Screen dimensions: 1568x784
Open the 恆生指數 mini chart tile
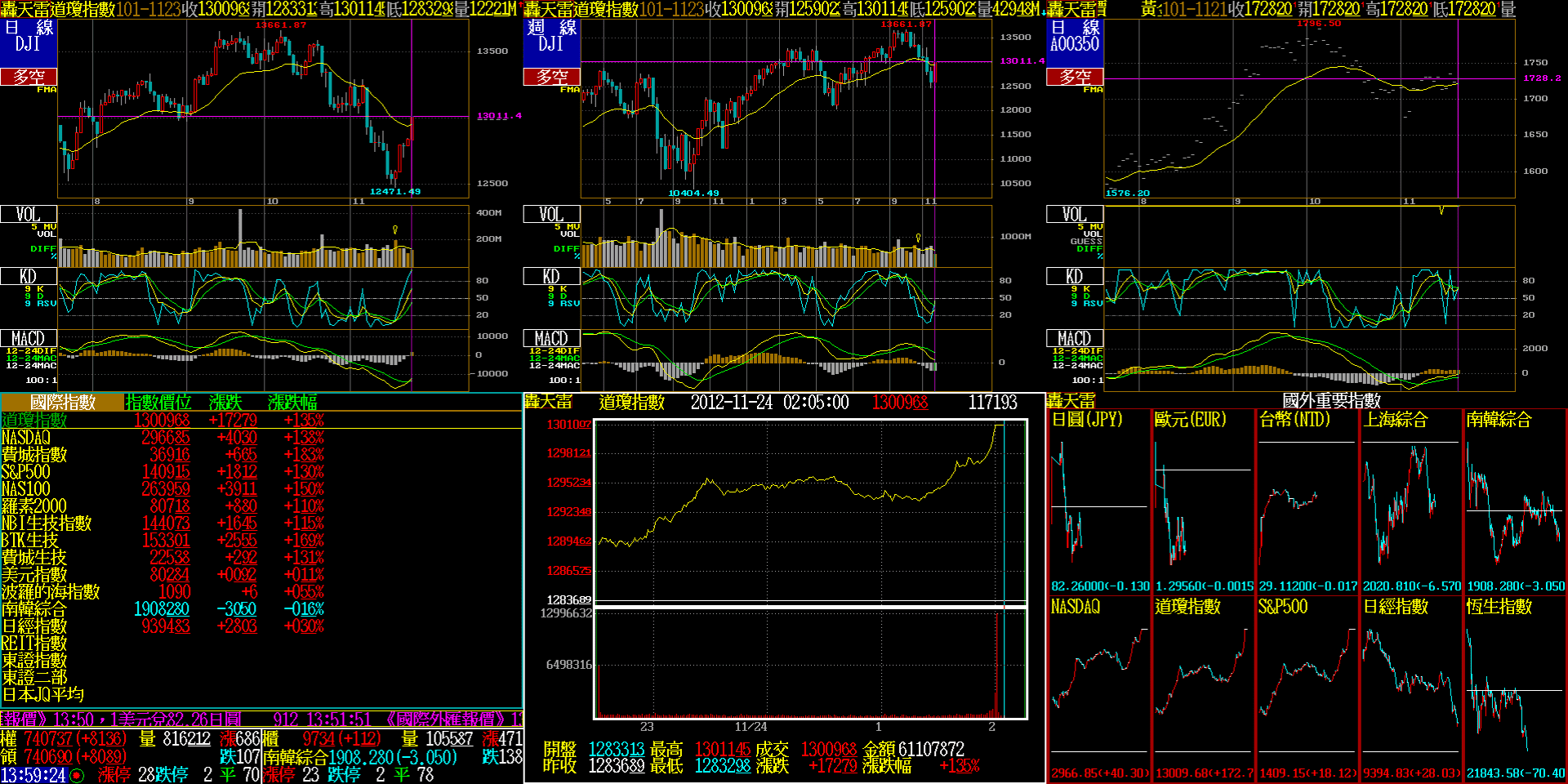pyautogui.click(x=1514, y=689)
